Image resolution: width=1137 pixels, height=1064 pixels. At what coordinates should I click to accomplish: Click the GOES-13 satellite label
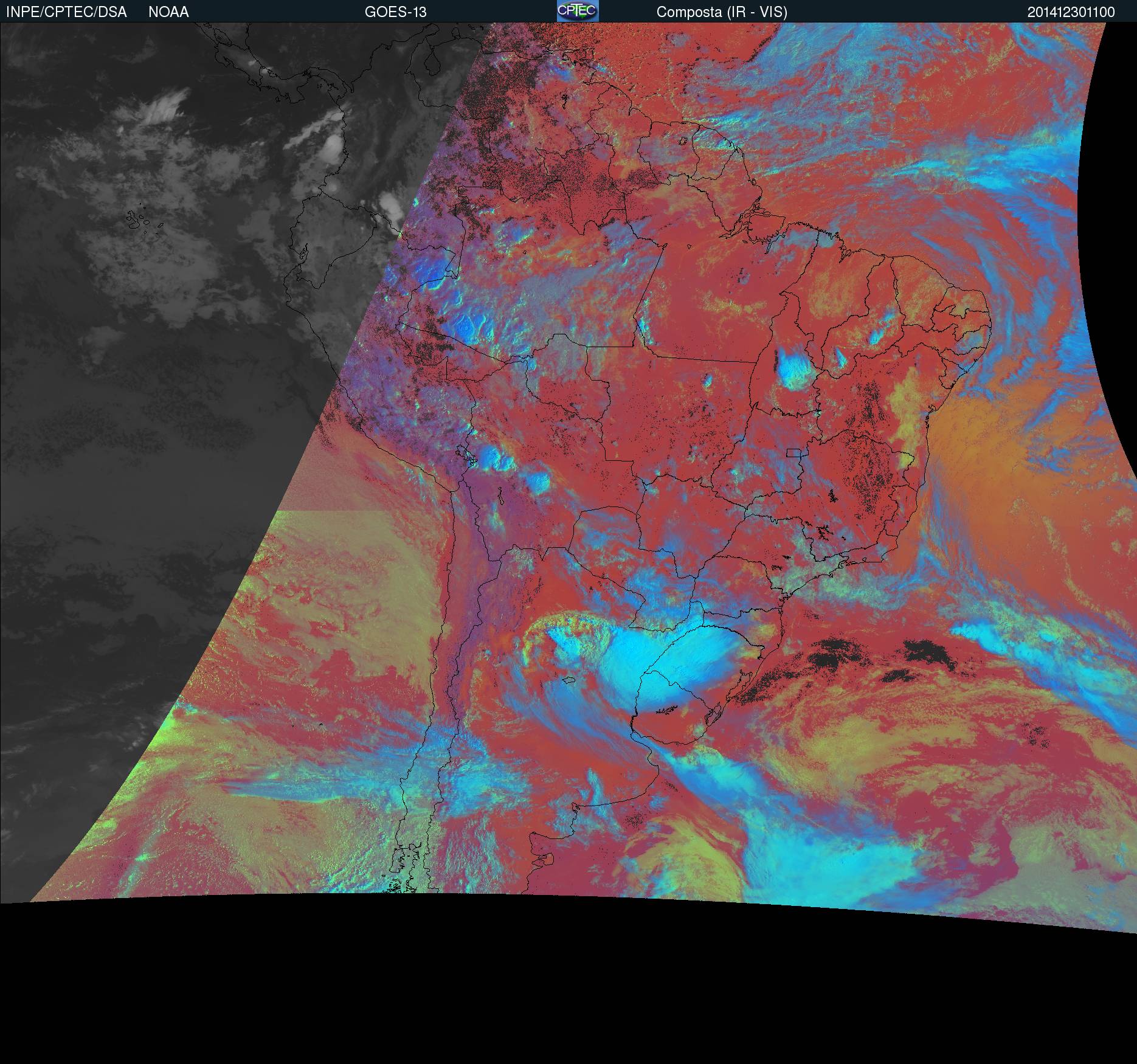[x=395, y=12]
